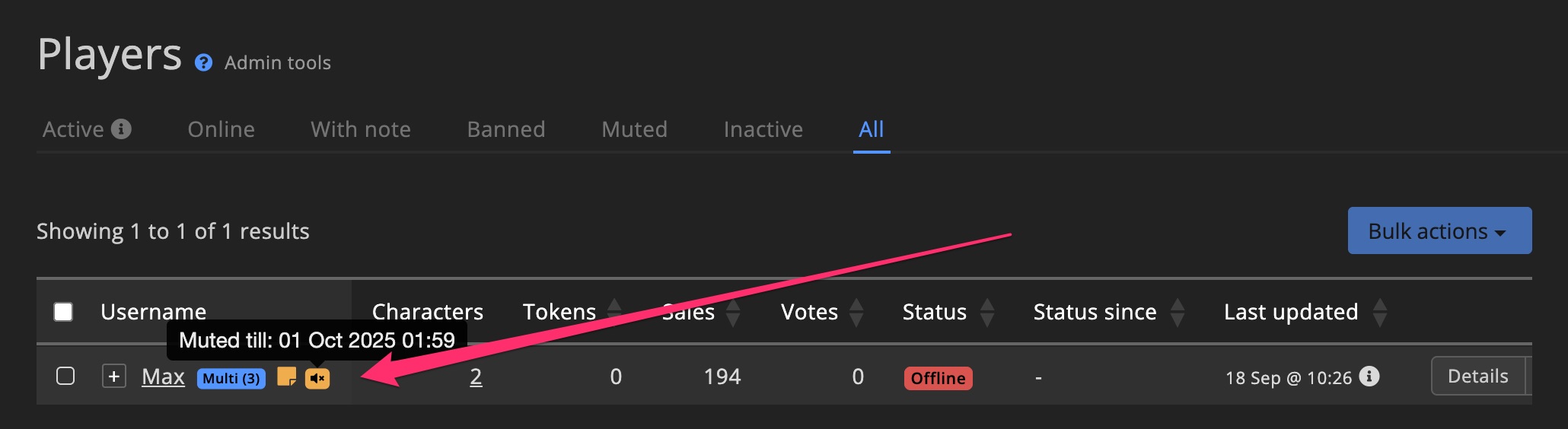Open the Bulk actions dropdown
Image resolution: width=1568 pixels, height=429 pixels.
click(1439, 230)
